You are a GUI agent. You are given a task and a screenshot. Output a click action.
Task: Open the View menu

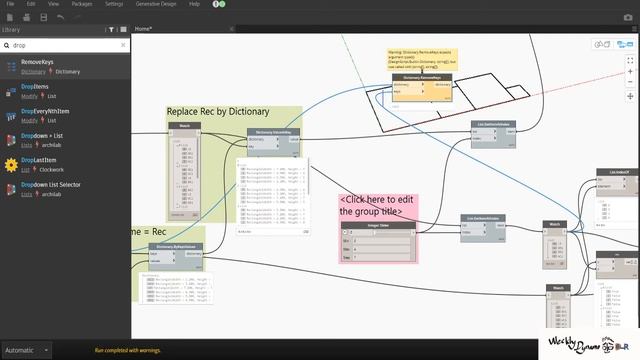53,4
